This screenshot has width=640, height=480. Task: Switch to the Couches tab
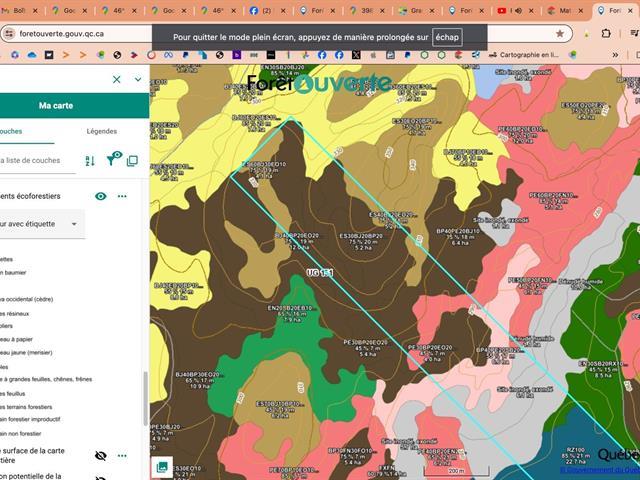11,131
